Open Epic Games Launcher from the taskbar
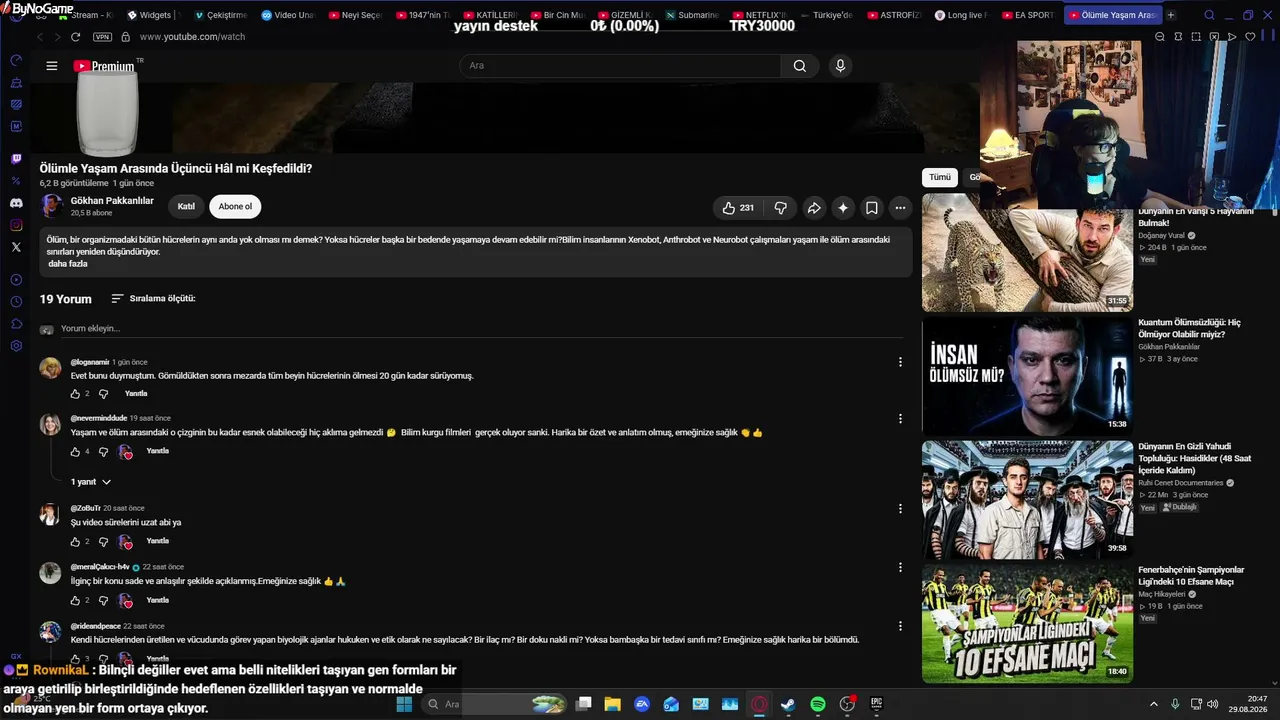The image size is (1280, 720). pos(877,704)
